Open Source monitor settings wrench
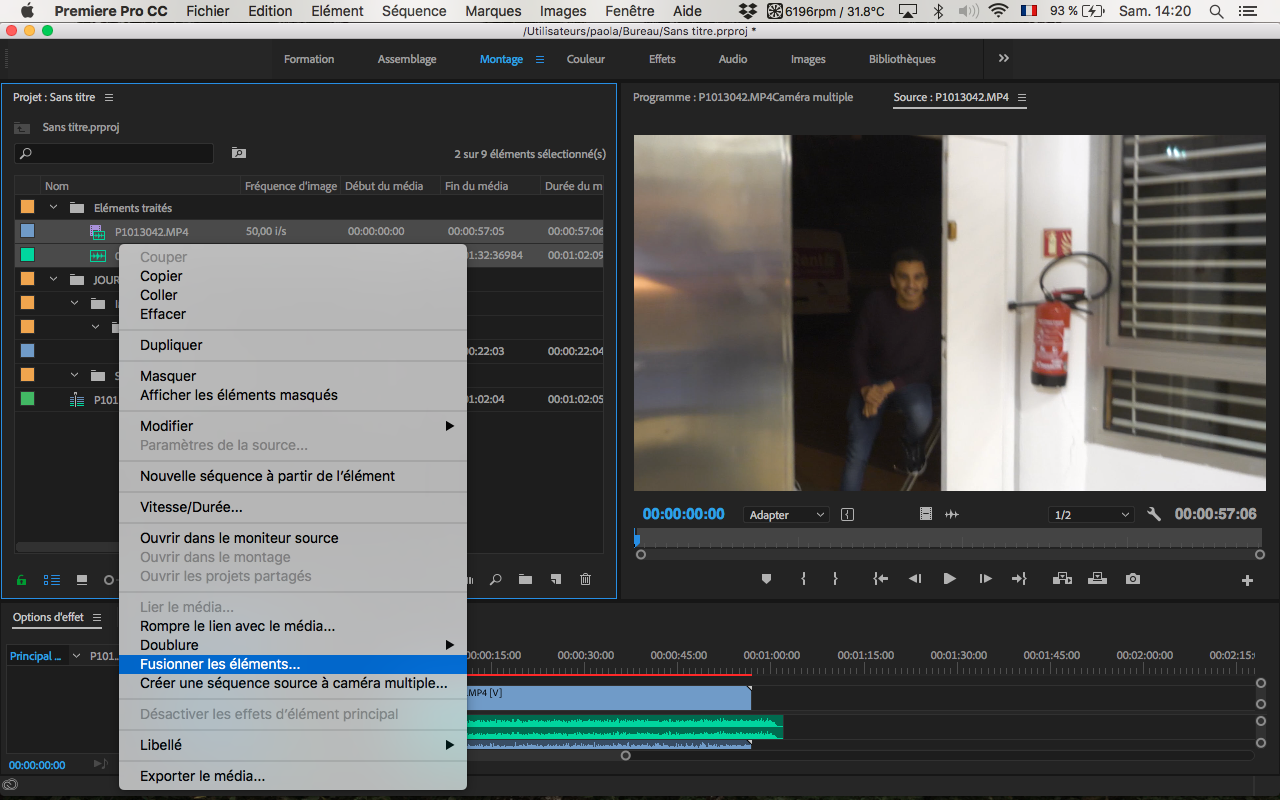Viewport: 1280px width, 800px height. pyautogui.click(x=1154, y=514)
